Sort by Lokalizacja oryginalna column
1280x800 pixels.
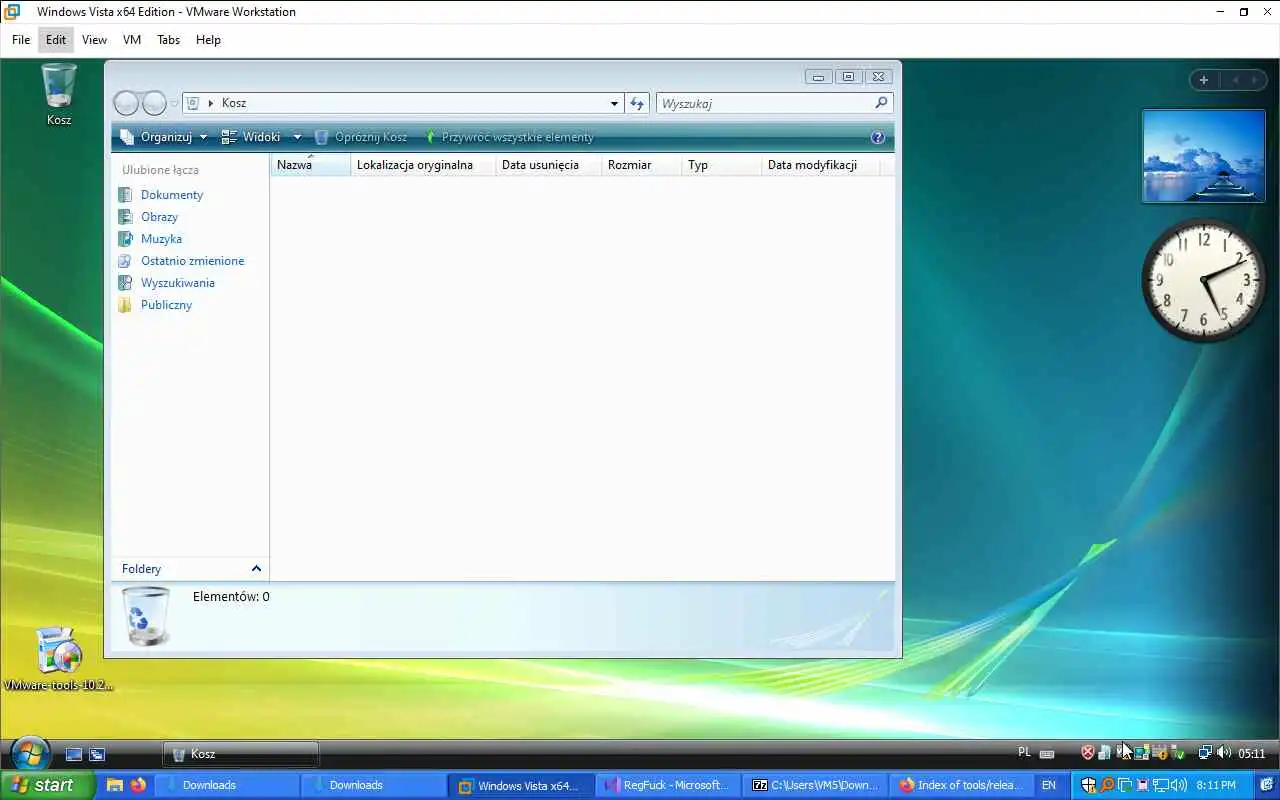click(423, 165)
